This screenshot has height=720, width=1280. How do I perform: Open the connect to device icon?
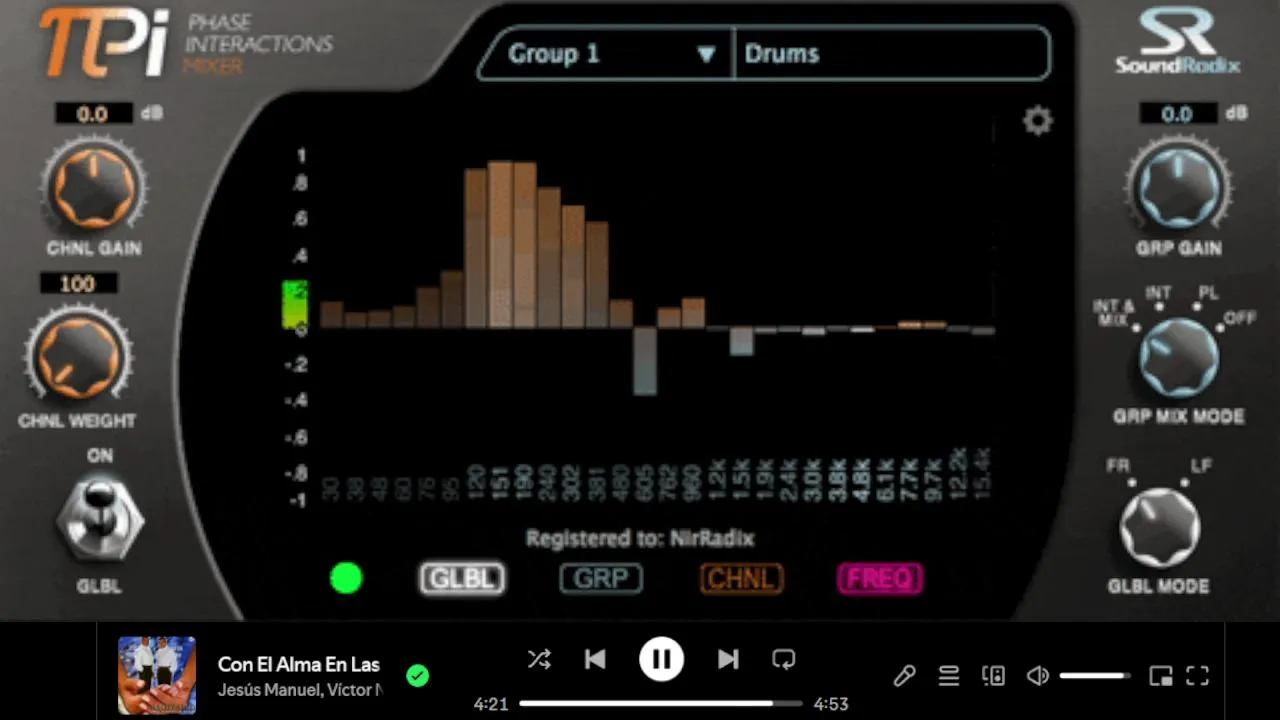(994, 676)
